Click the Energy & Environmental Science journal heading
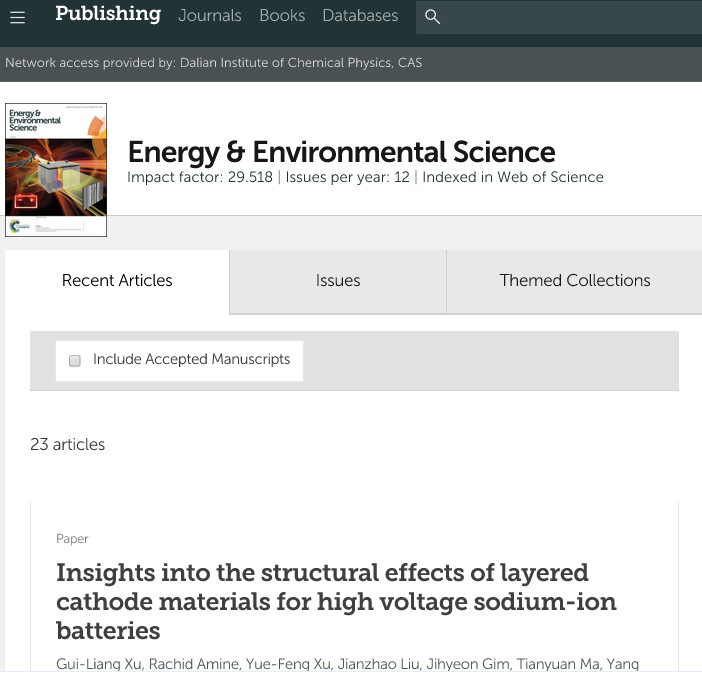 [341, 152]
